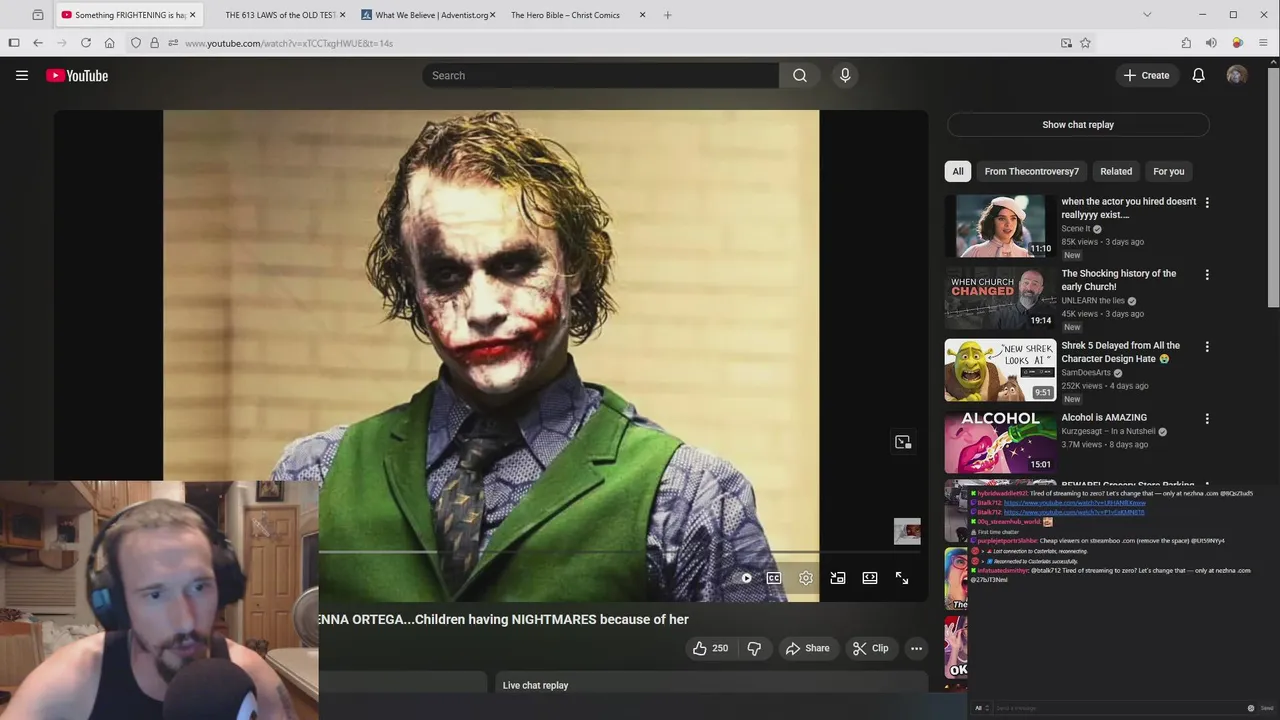Switch to 'What We Believe | Adventist.org' tab
The image size is (1280, 720).
pyautogui.click(x=427, y=15)
